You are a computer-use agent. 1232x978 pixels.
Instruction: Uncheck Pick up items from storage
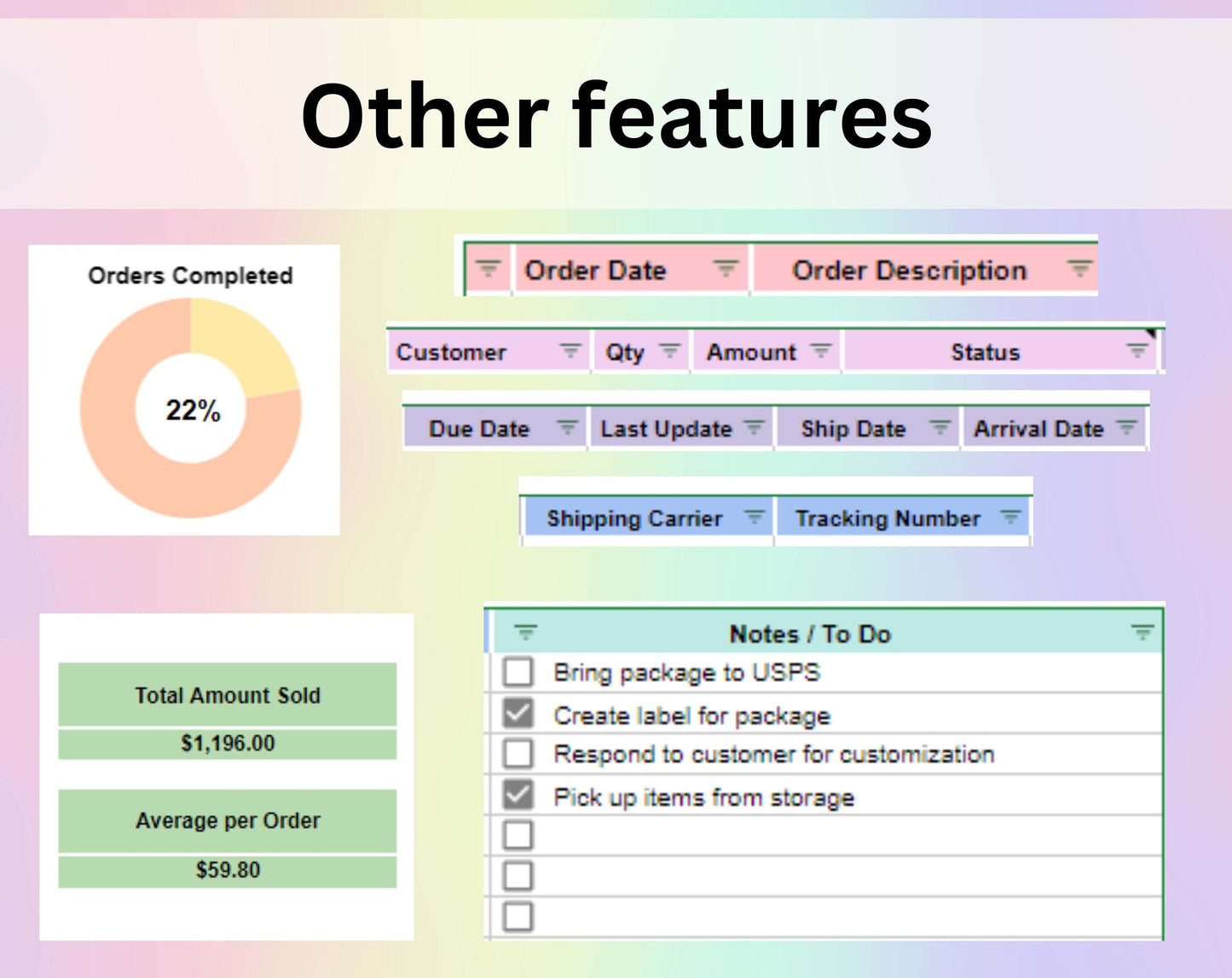(518, 795)
